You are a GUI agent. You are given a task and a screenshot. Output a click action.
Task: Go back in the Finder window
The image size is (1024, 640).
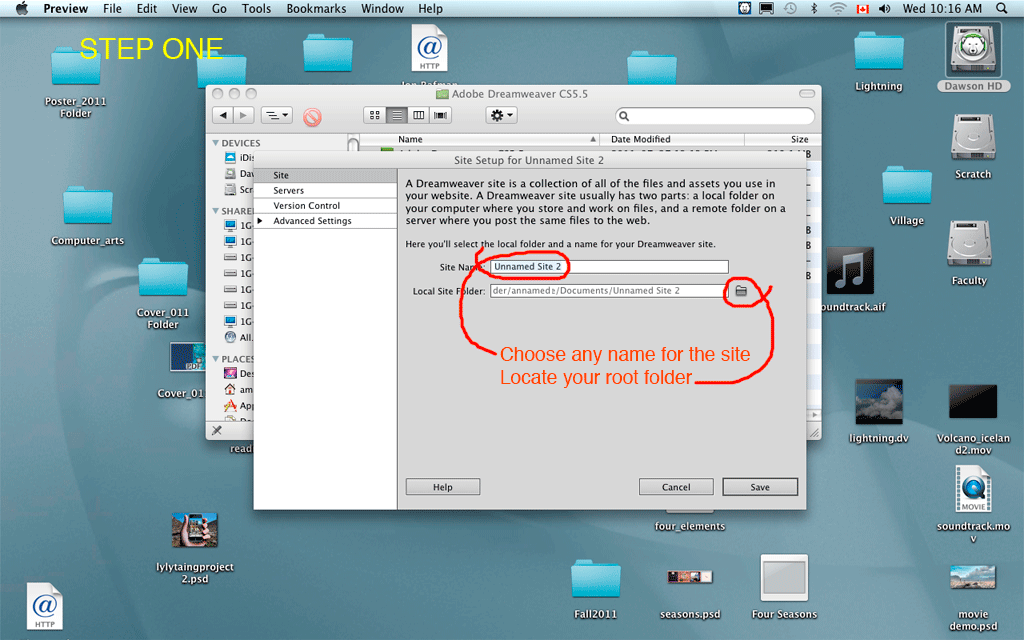[223, 116]
